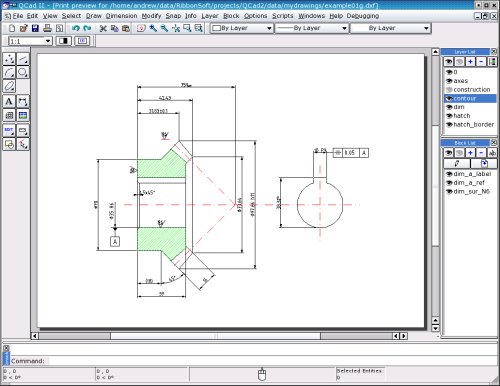The image size is (500, 386).
Task: Open the print scale 1:1 dropdown
Action: (x=30, y=41)
